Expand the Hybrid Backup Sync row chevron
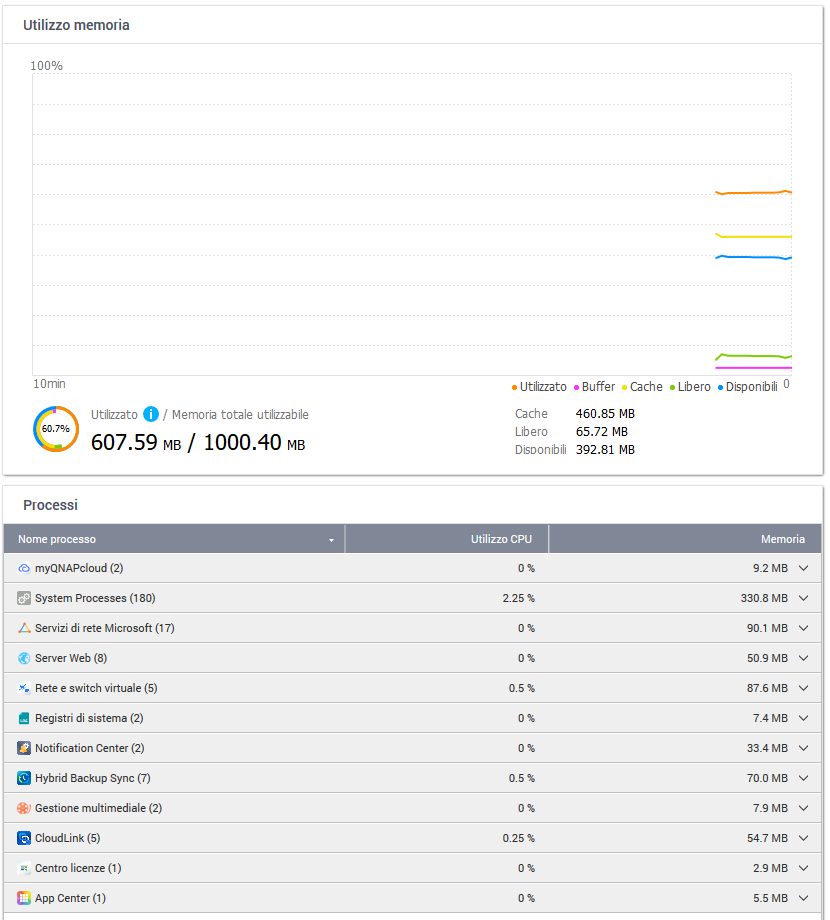Viewport: 830px width, 920px height. coord(803,778)
